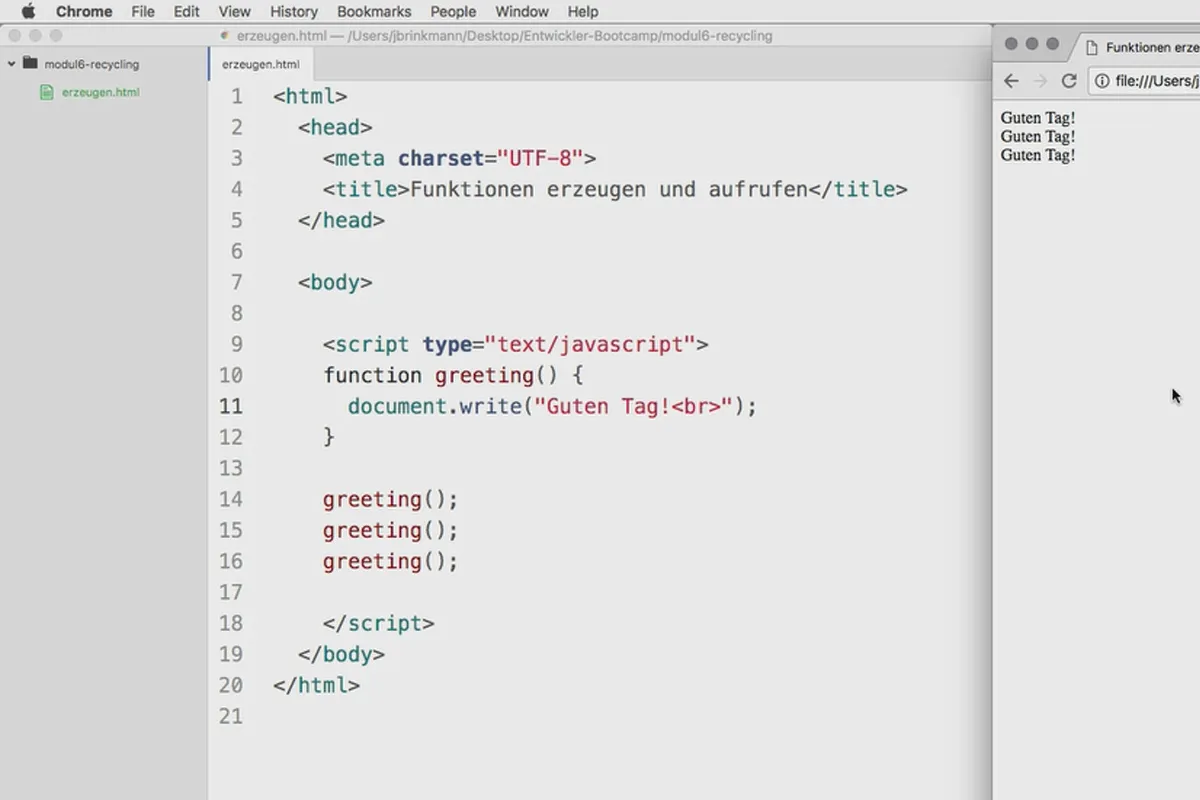
Task: Open the Help menu
Action: point(583,12)
